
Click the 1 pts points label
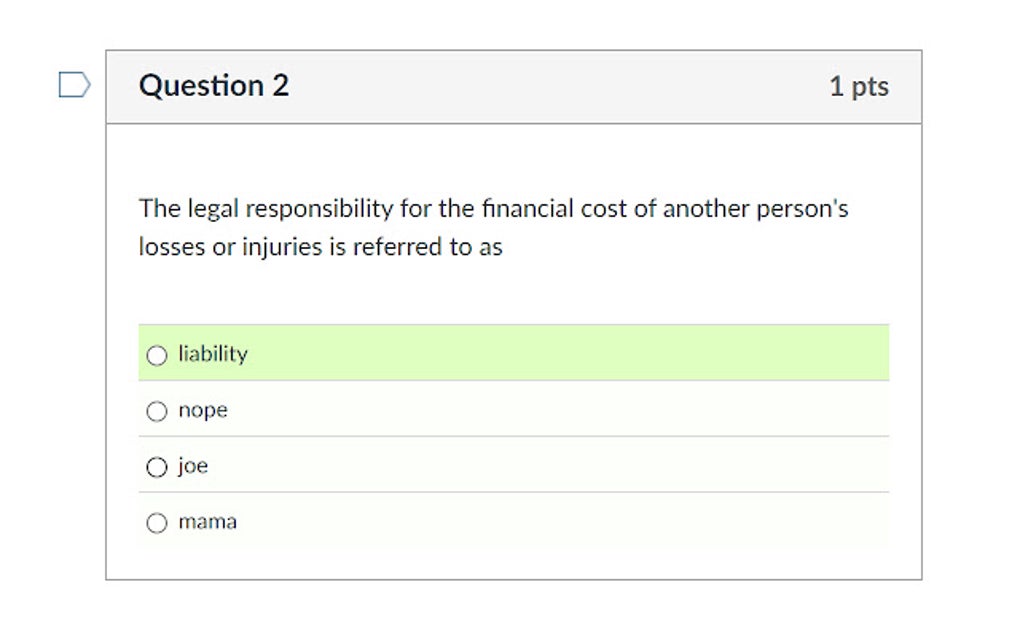tap(858, 87)
